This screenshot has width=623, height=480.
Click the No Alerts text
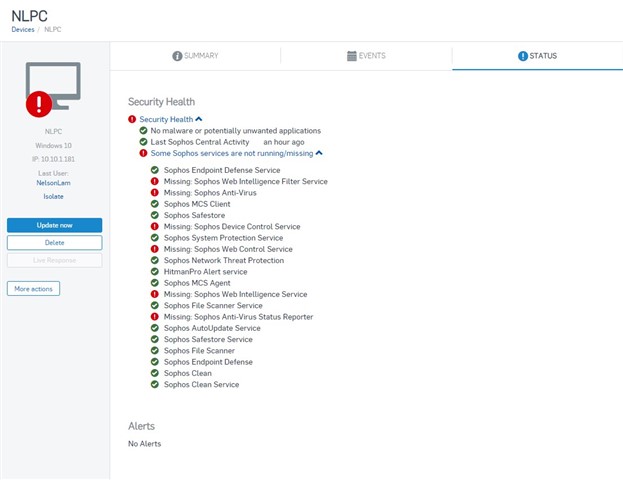[x=145, y=444]
